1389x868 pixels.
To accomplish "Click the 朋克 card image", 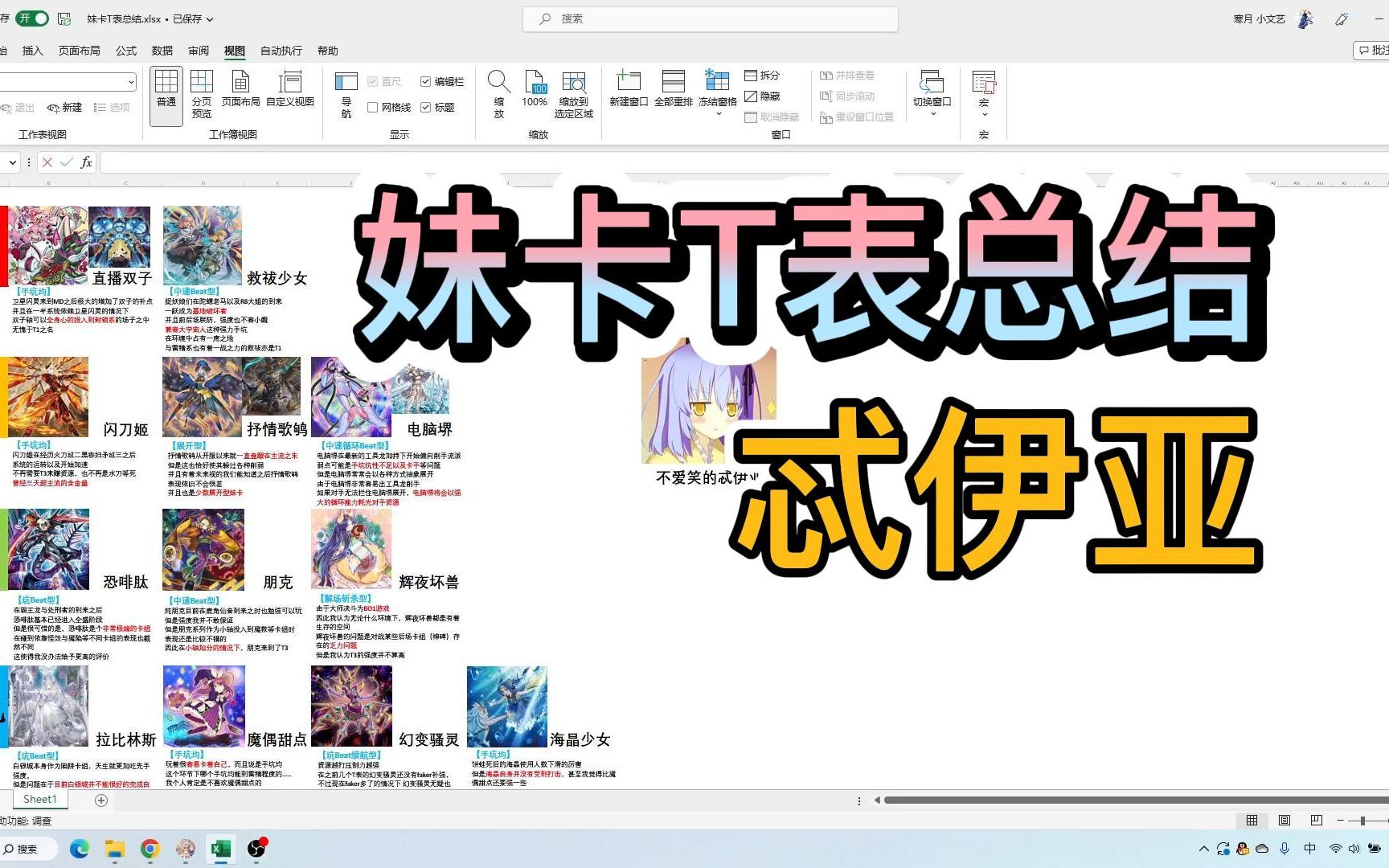I will click(203, 549).
